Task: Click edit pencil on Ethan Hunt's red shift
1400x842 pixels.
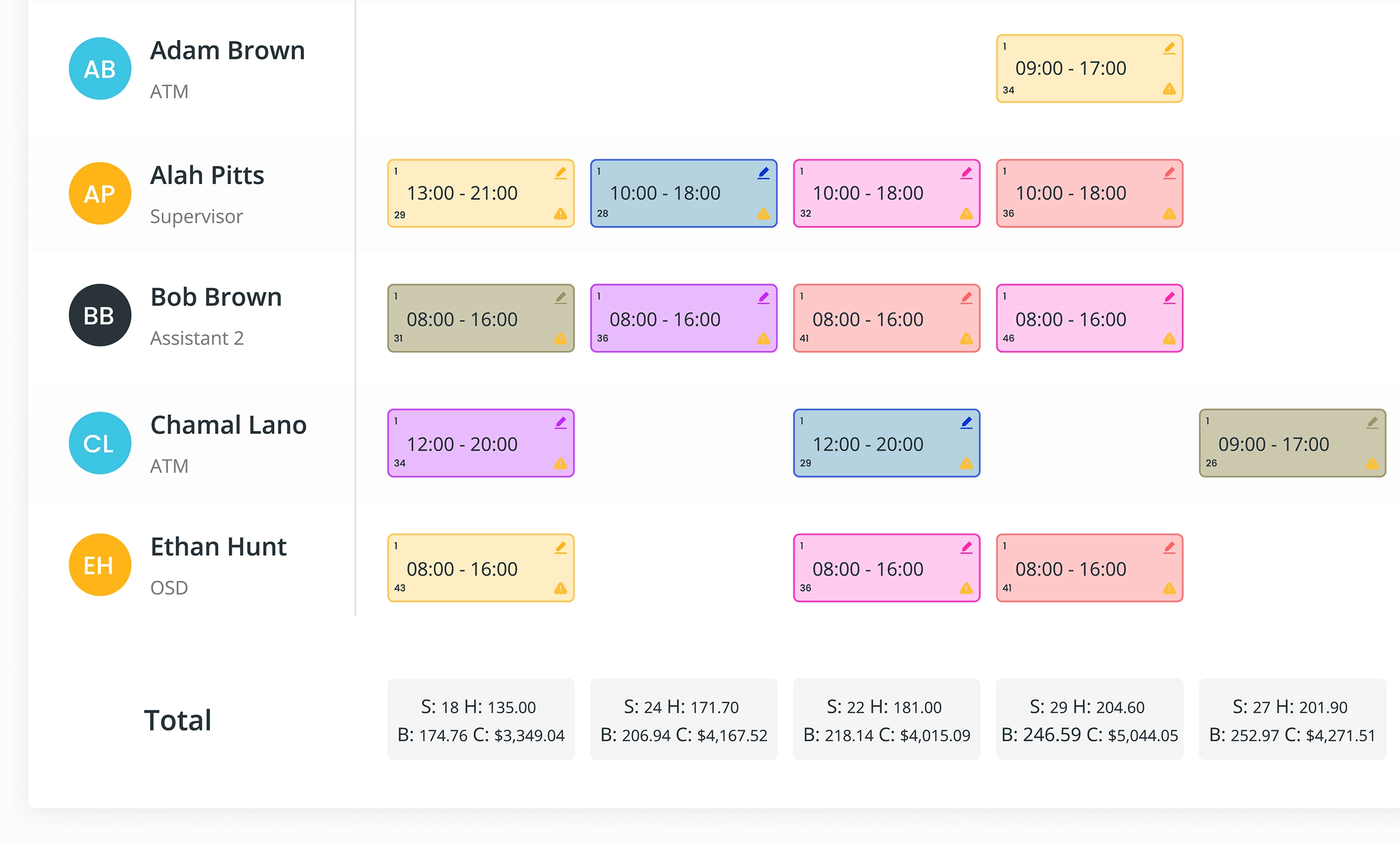Action: pyautogui.click(x=1169, y=548)
